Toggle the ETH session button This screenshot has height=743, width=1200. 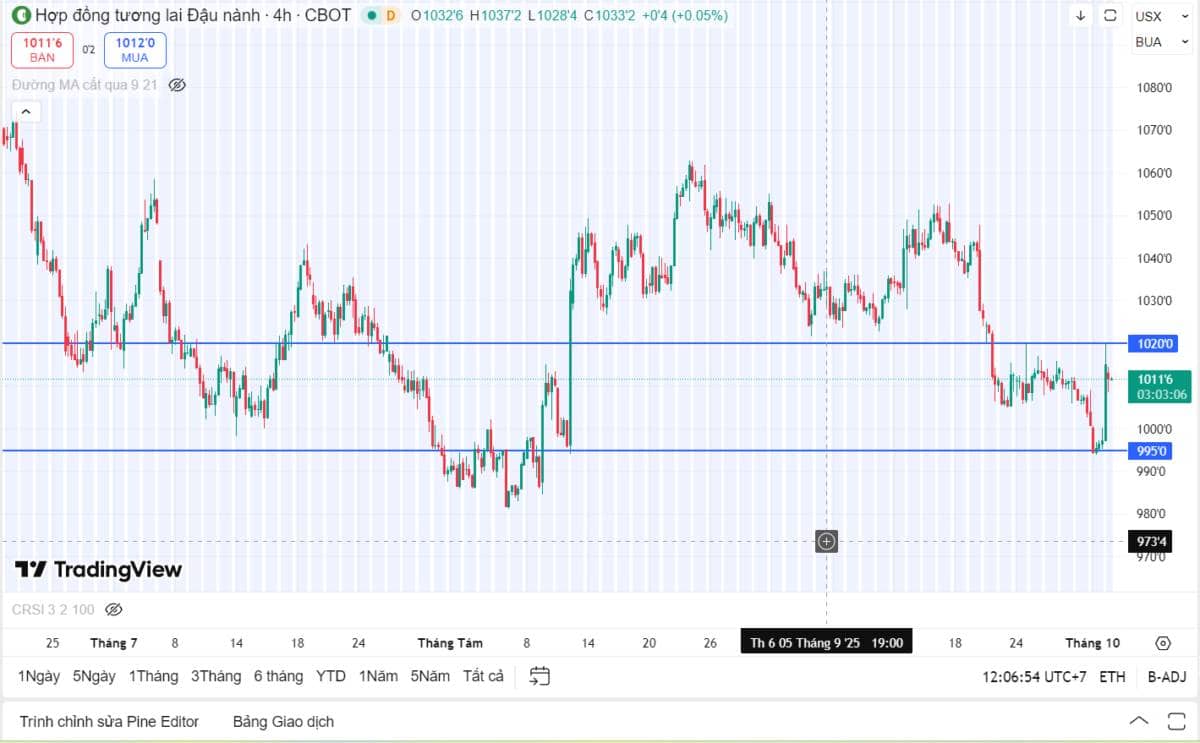coord(1112,677)
